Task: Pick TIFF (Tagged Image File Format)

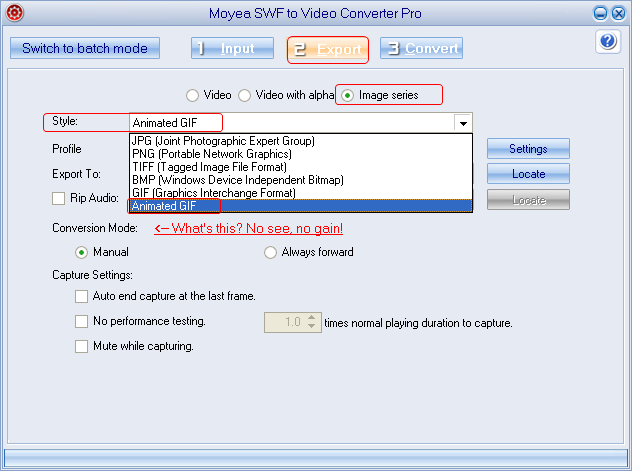Action: [x=301, y=167]
